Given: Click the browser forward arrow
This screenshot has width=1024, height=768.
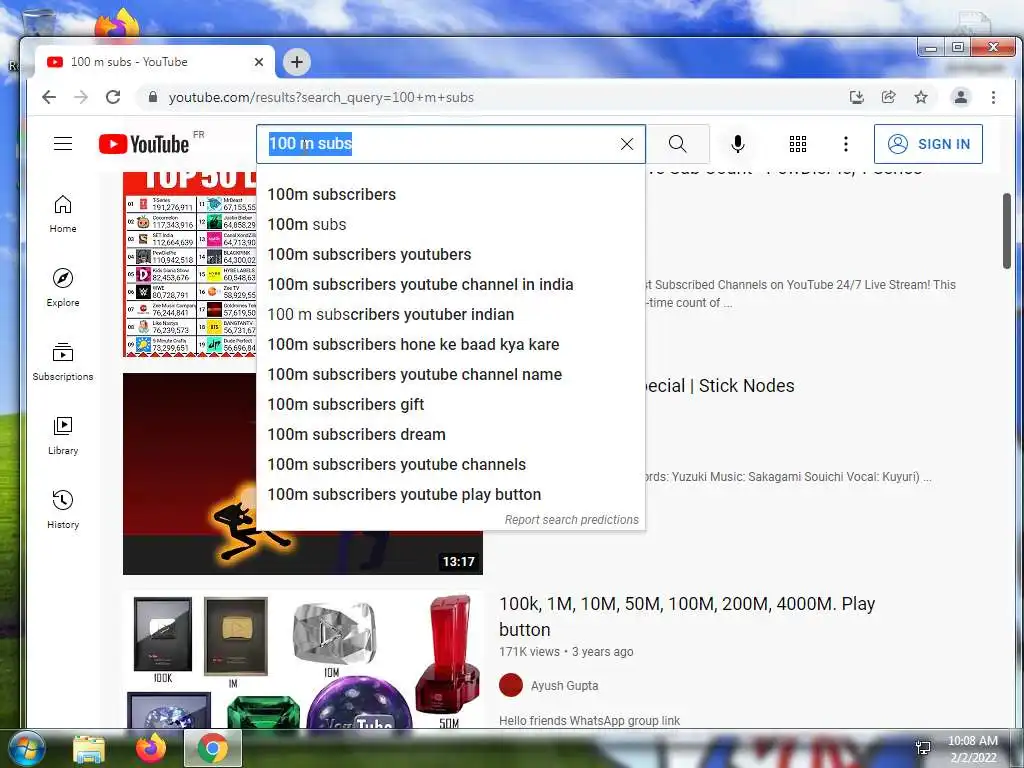Looking at the screenshot, I should (80, 97).
